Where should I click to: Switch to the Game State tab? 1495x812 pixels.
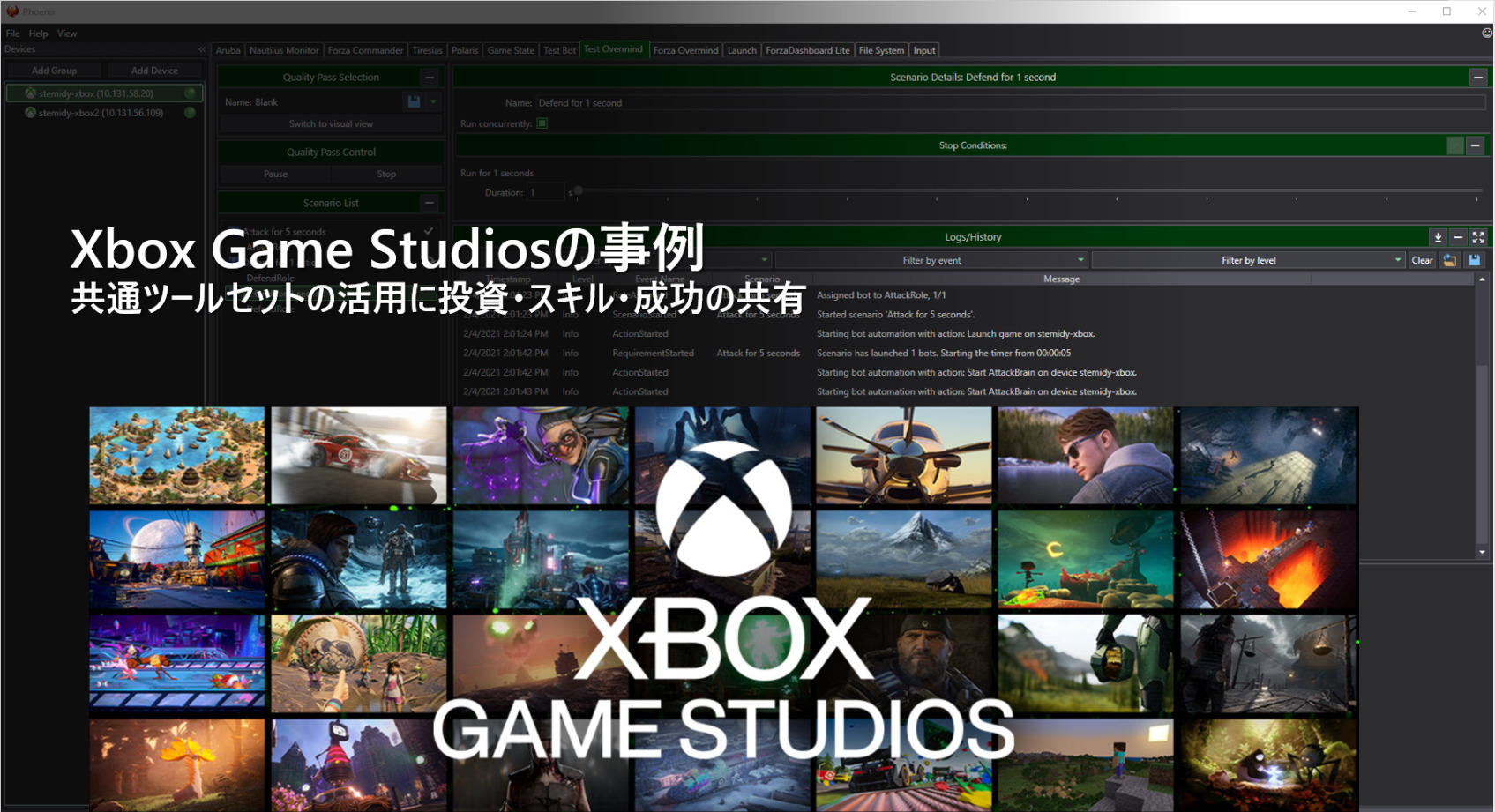coord(511,50)
